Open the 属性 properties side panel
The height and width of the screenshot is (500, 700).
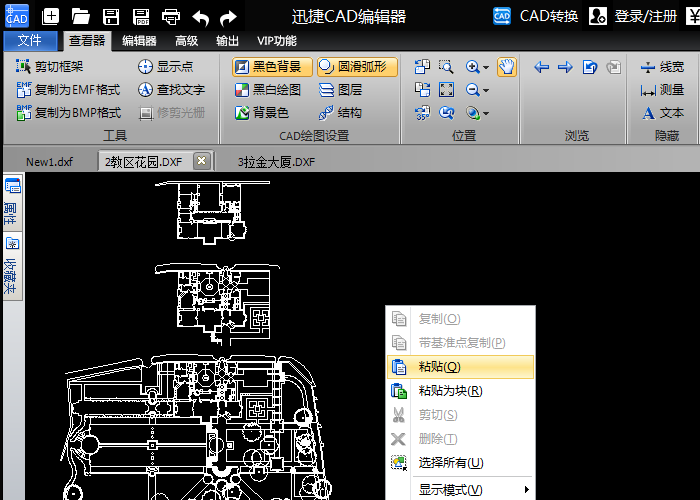point(12,203)
